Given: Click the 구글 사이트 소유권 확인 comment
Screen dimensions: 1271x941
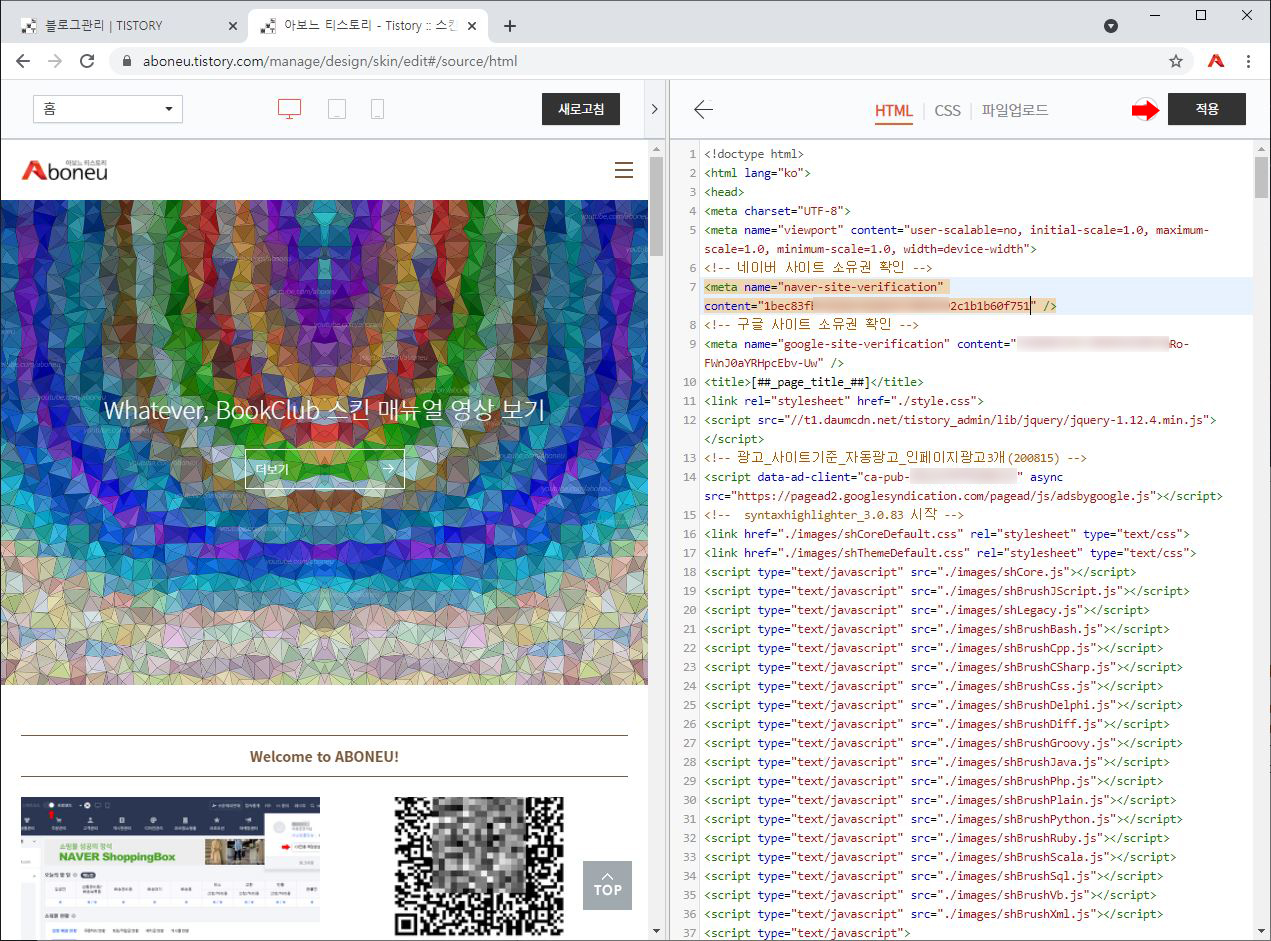Looking at the screenshot, I should pyautogui.click(x=811, y=325).
